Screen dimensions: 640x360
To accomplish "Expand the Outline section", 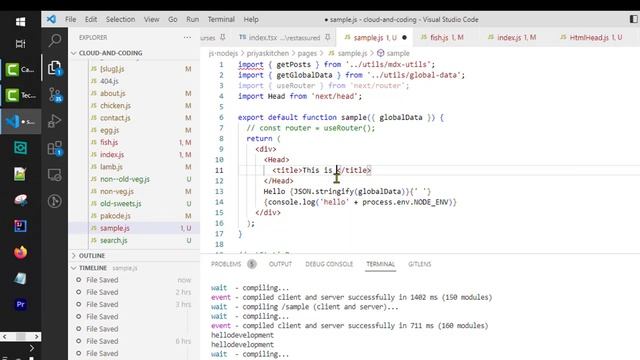I will 135,256.
